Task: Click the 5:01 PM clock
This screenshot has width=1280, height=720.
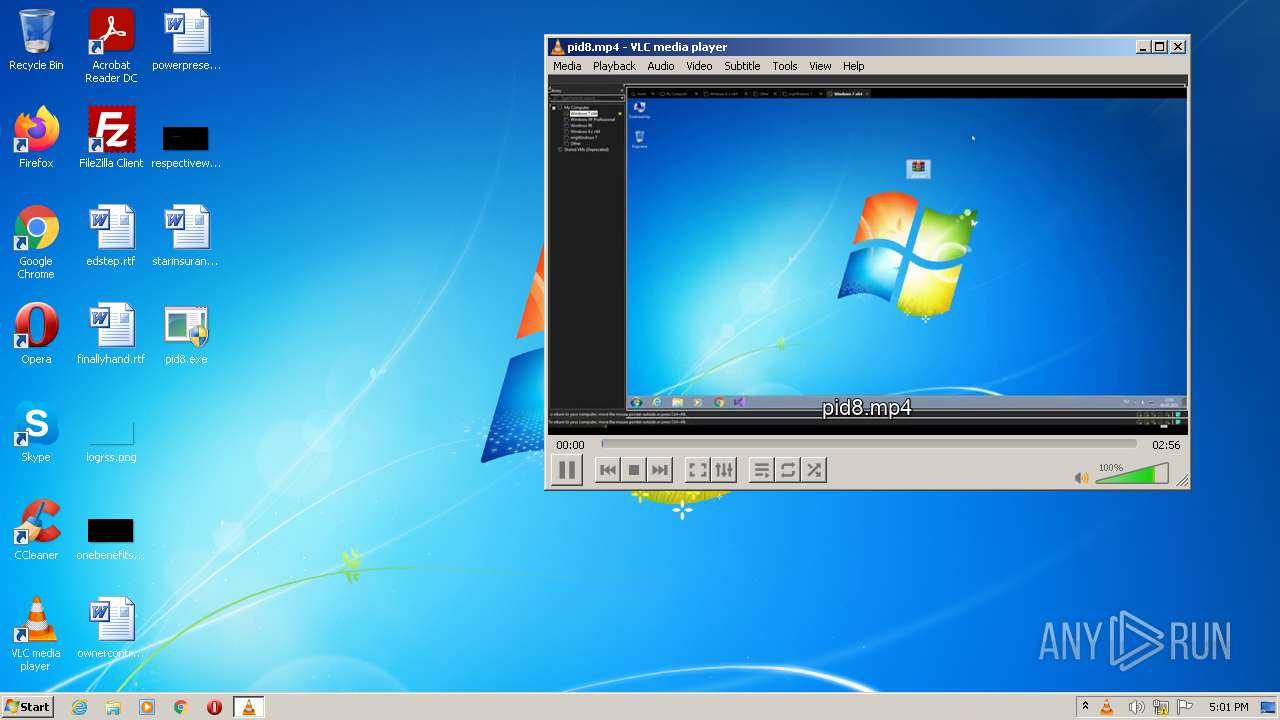Action: click(x=1228, y=707)
